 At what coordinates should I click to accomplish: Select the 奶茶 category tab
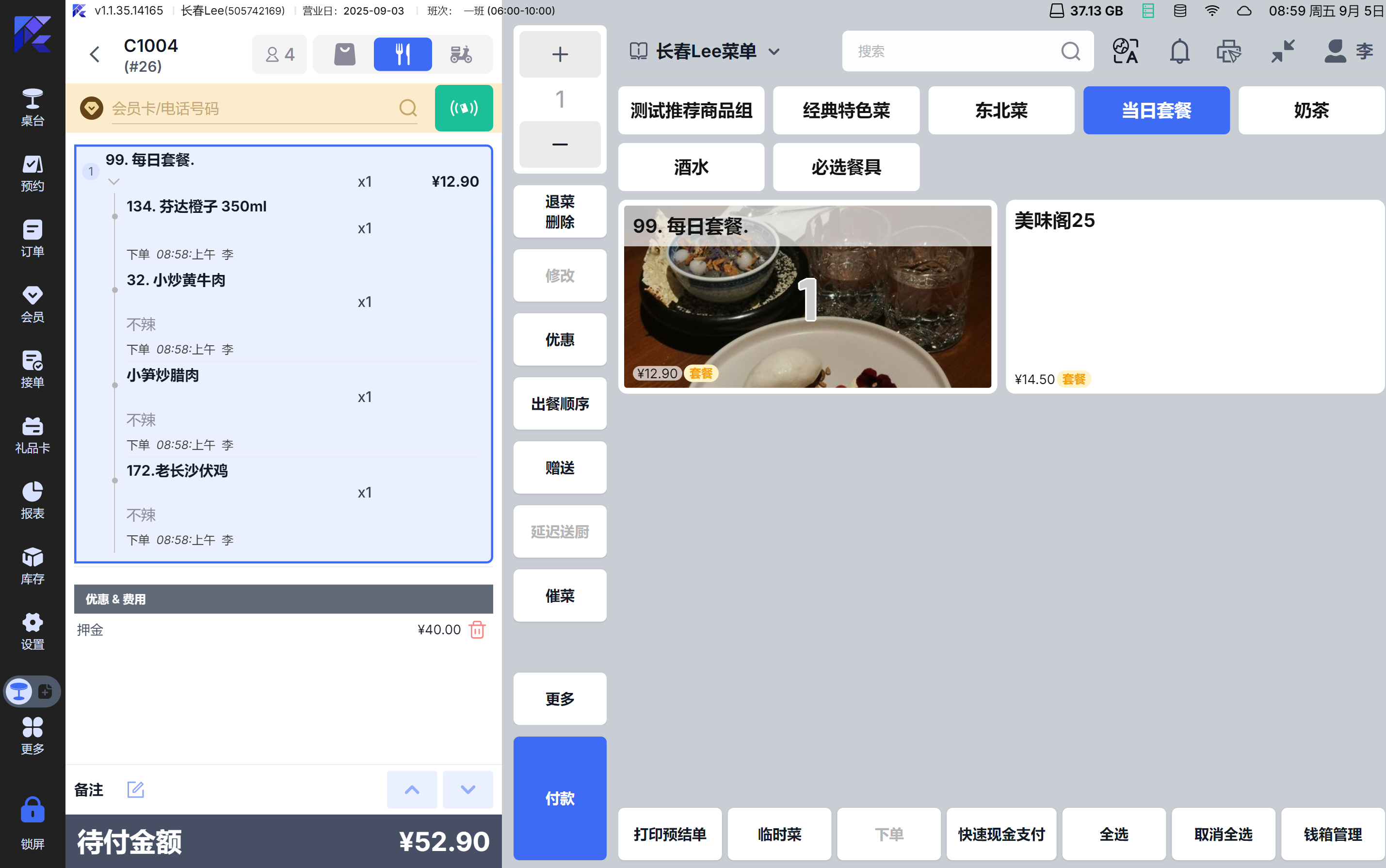[x=1311, y=110]
